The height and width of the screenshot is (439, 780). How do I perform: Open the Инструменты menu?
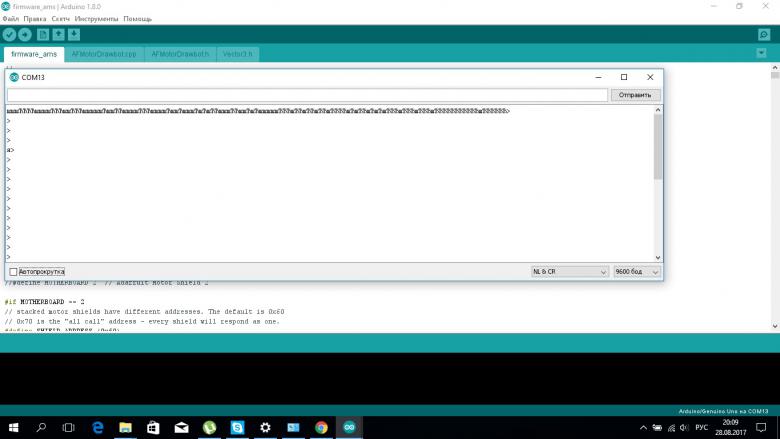[97, 19]
